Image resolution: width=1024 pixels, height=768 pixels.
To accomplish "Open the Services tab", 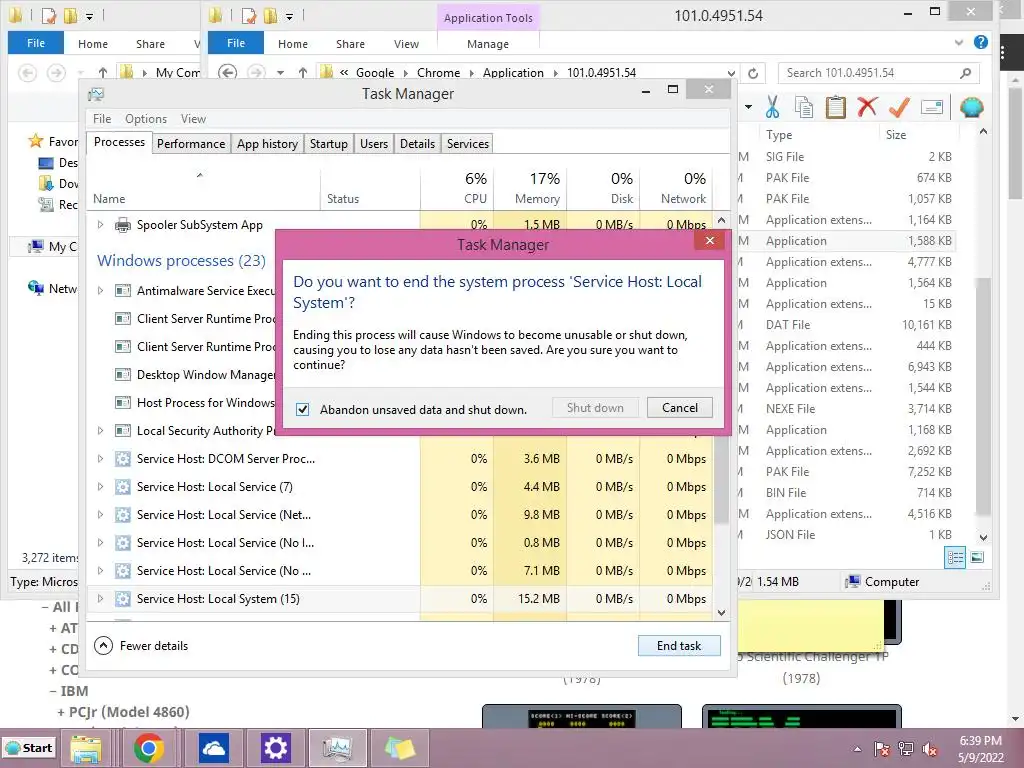I will click(x=468, y=144).
